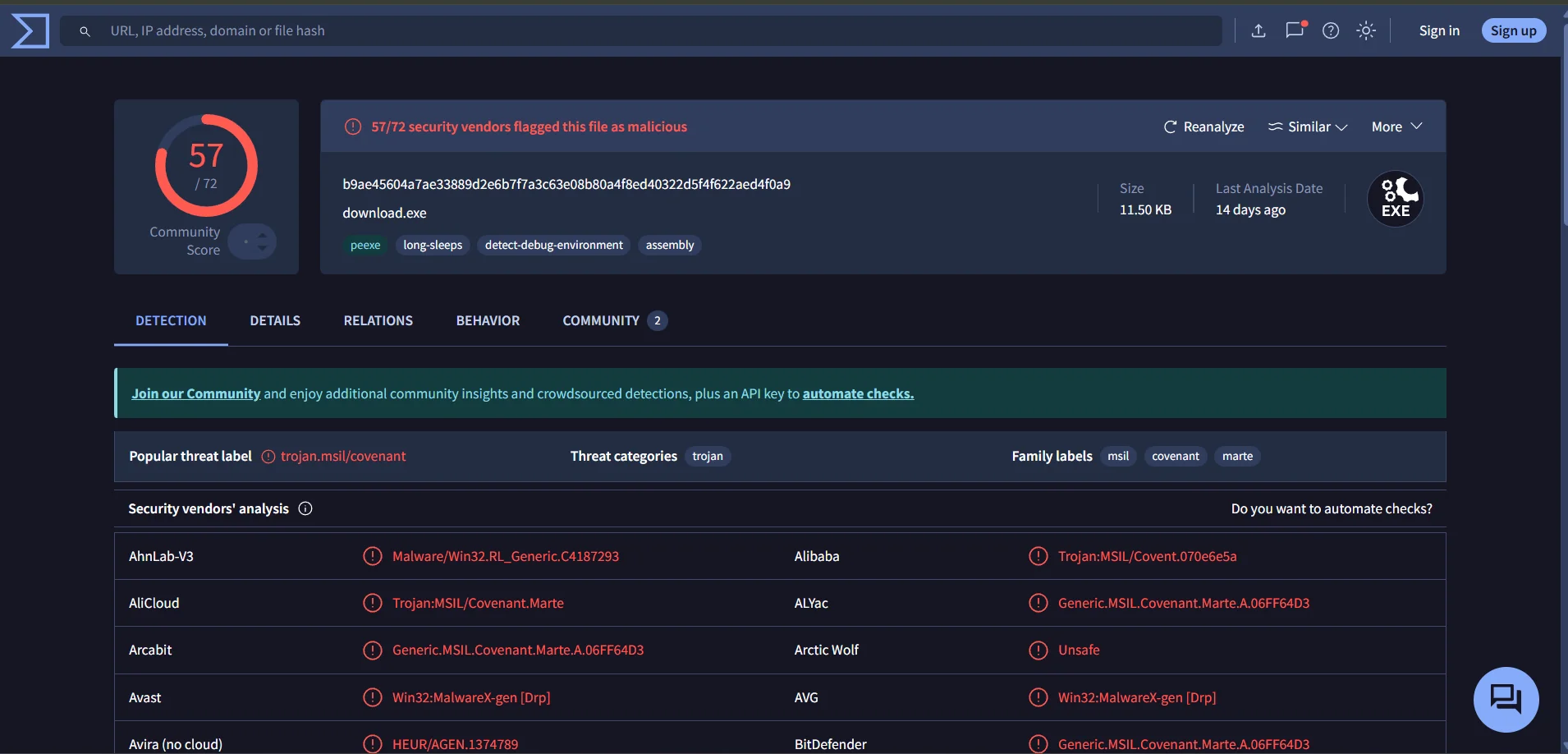Viewport: 1568px width, 754px height.
Task: Follow the automate checks link
Action: (x=858, y=393)
